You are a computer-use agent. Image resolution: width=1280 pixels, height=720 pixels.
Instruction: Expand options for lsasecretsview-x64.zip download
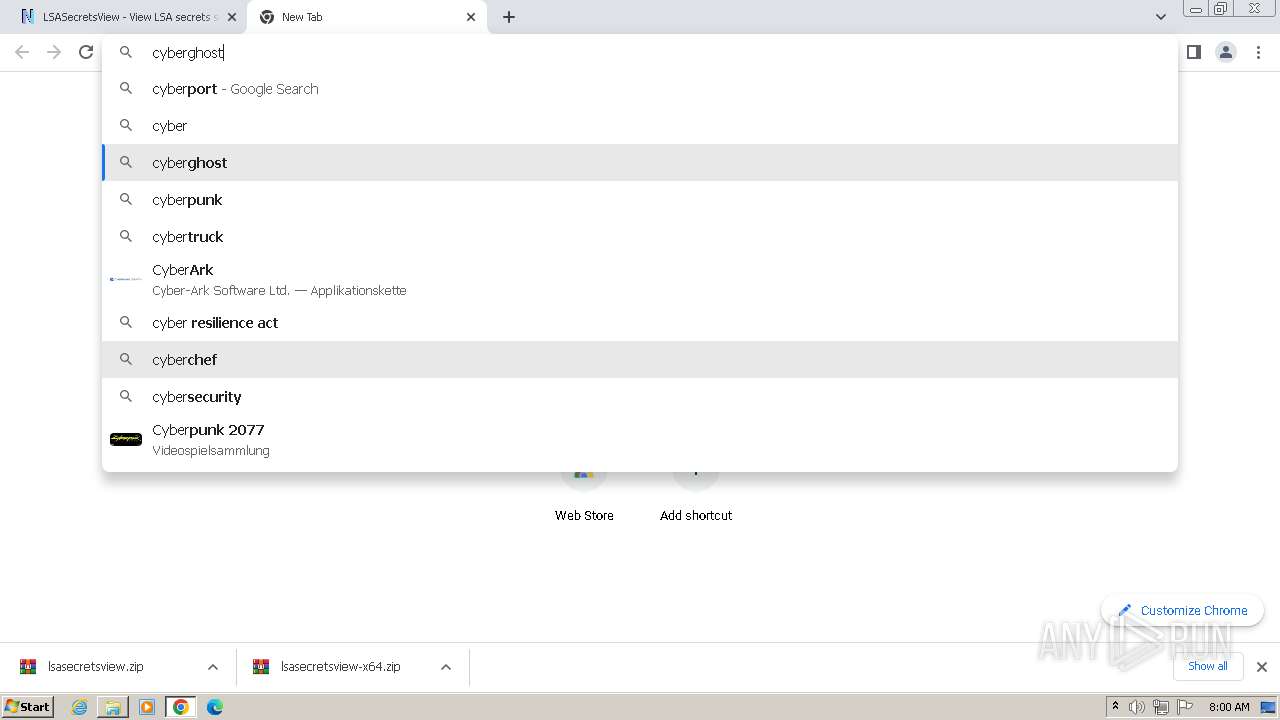coord(446,667)
